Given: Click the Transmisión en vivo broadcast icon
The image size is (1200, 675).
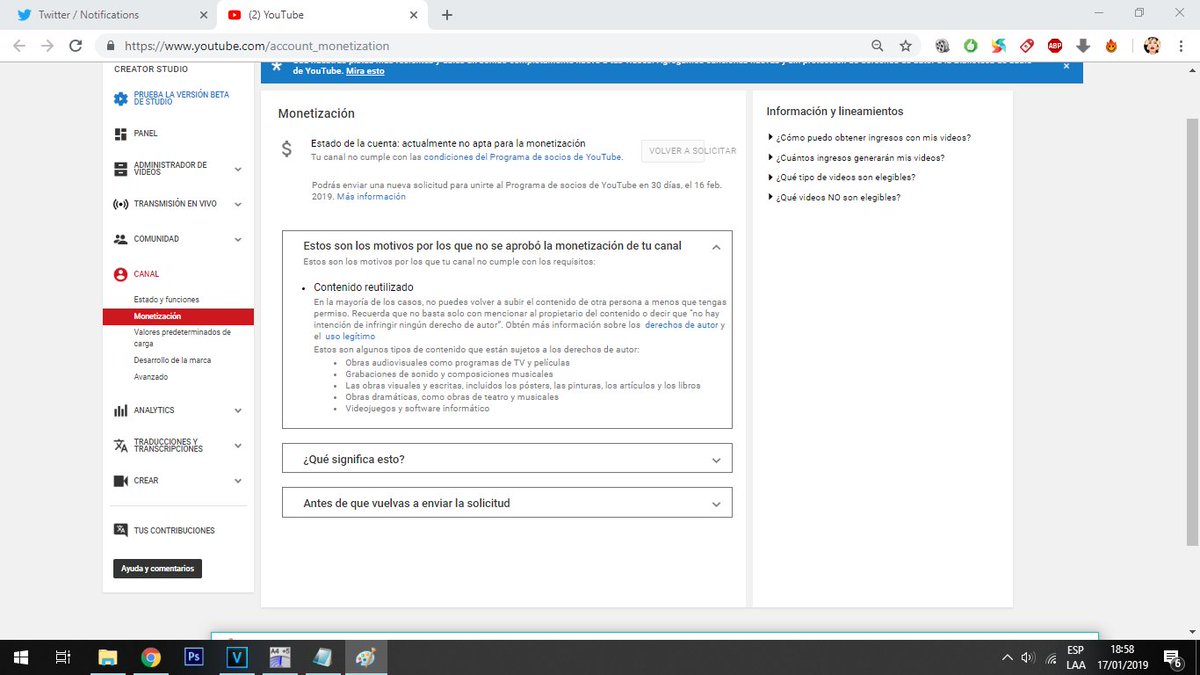Looking at the screenshot, I should 120,204.
